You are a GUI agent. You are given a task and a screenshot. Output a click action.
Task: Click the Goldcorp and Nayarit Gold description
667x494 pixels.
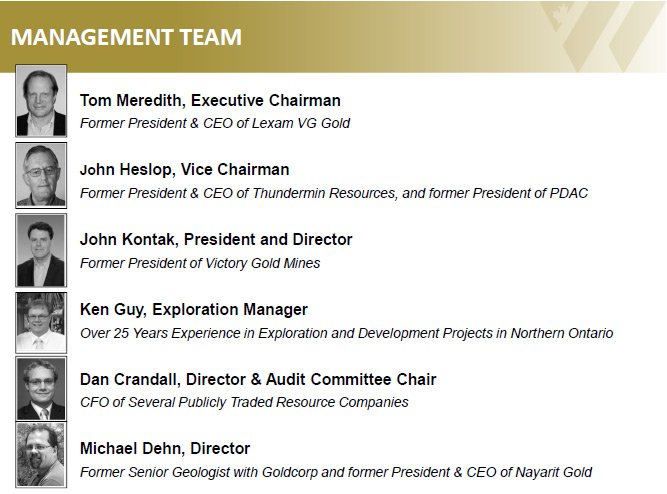pyautogui.click(x=336, y=472)
